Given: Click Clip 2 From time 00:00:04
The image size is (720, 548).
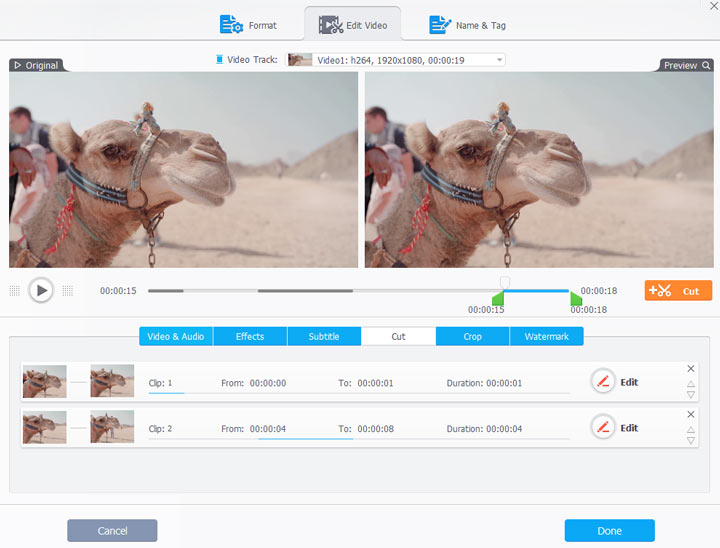Looking at the screenshot, I should coord(268,429).
